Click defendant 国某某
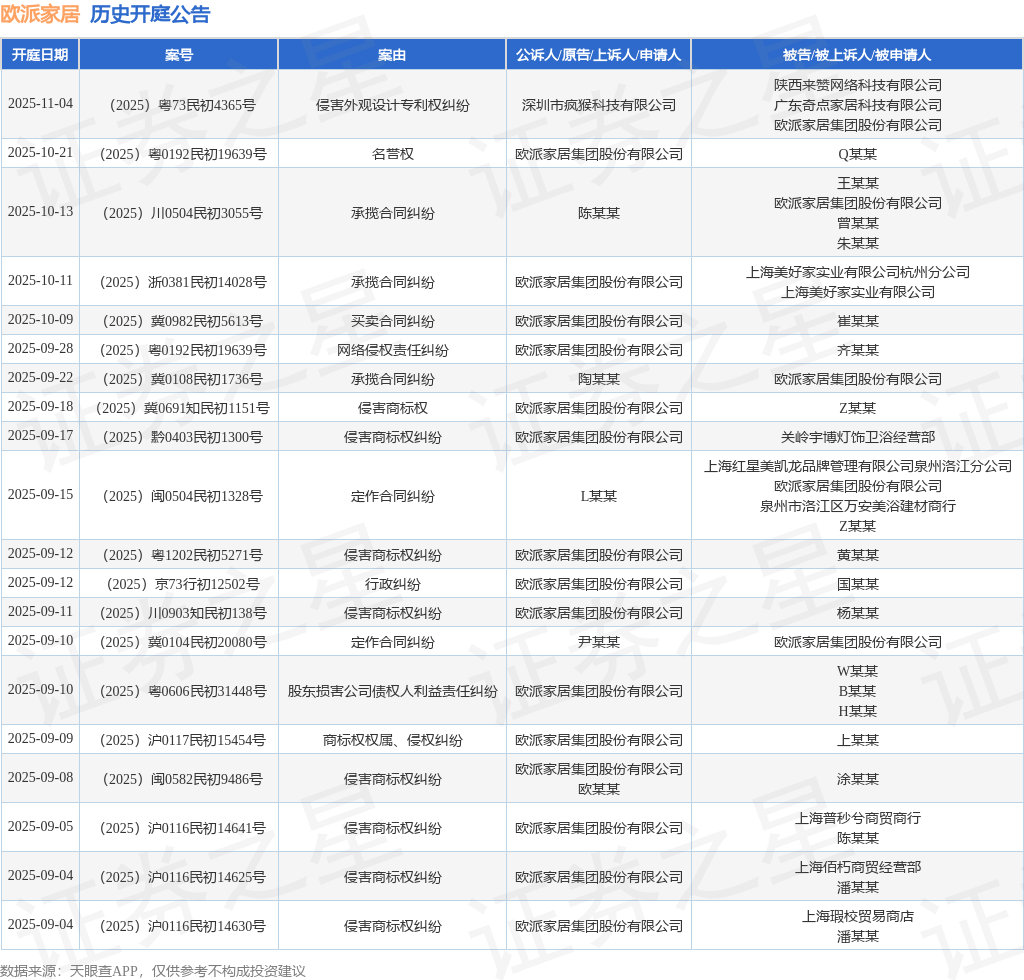The height and width of the screenshot is (980, 1024). pyautogui.click(x=857, y=584)
